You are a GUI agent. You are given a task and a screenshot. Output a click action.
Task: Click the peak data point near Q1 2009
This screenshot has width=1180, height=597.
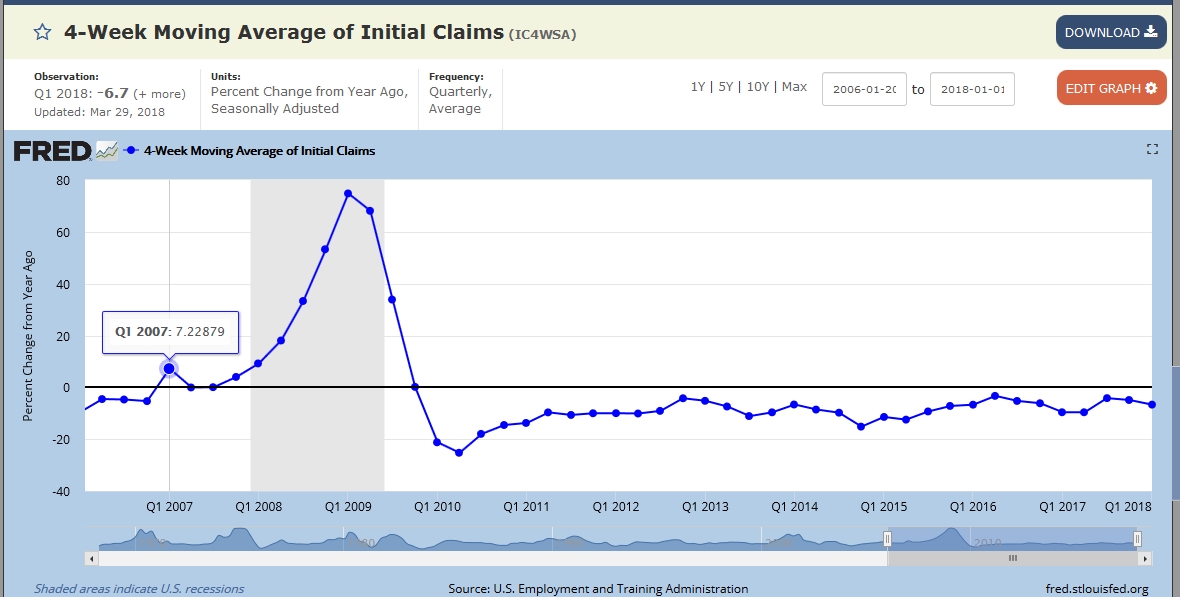pyautogui.click(x=348, y=193)
